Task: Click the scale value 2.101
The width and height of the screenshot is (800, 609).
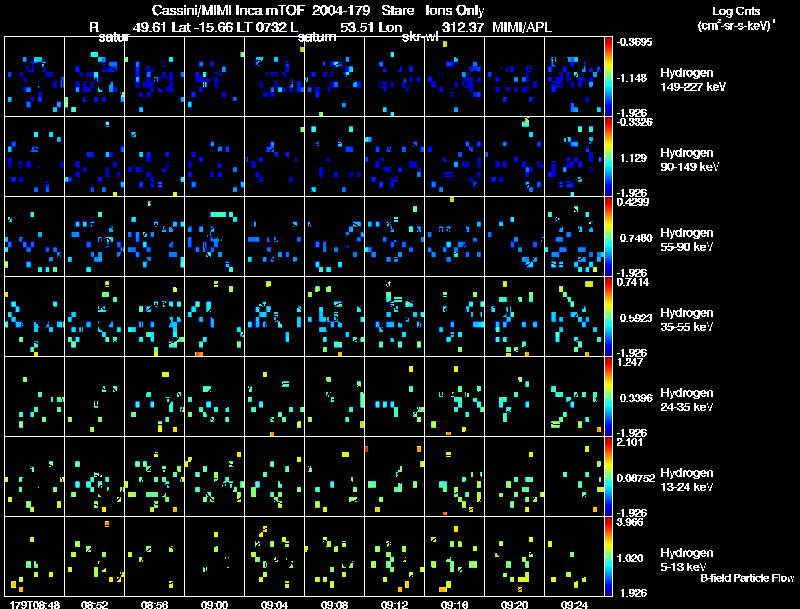Action: 630,442
